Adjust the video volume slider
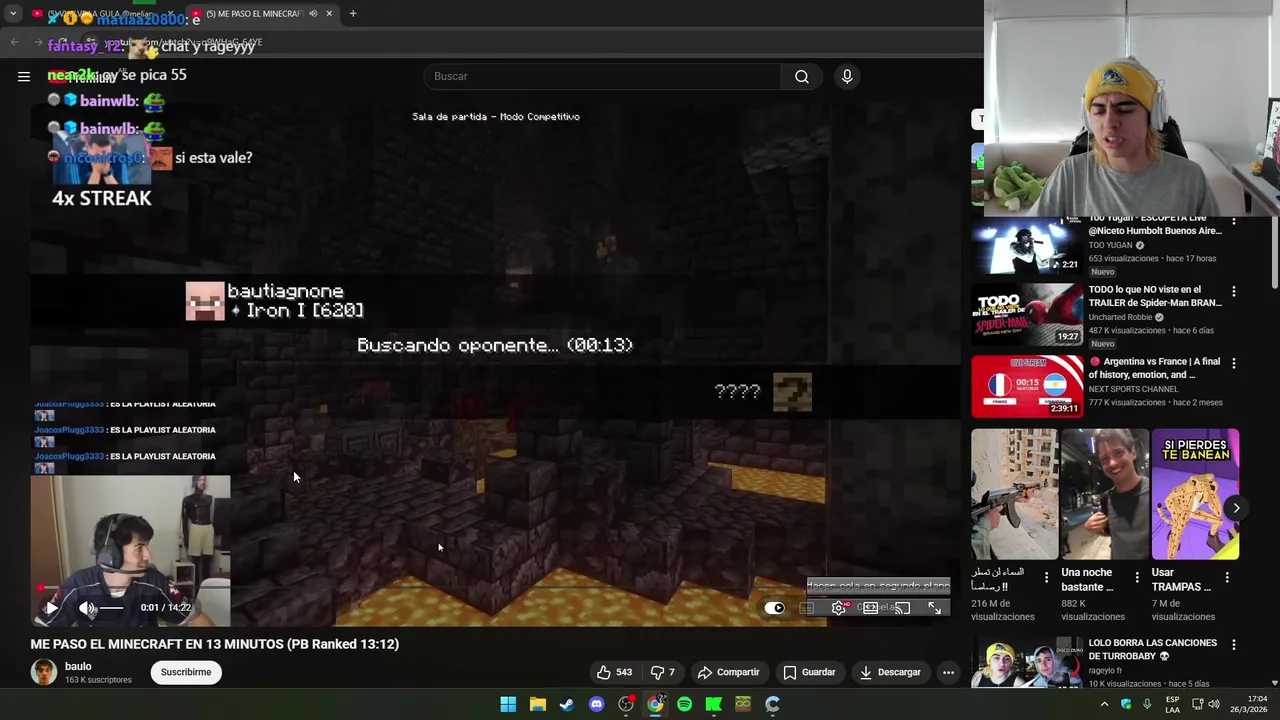The image size is (1280, 720). (112, 607)
